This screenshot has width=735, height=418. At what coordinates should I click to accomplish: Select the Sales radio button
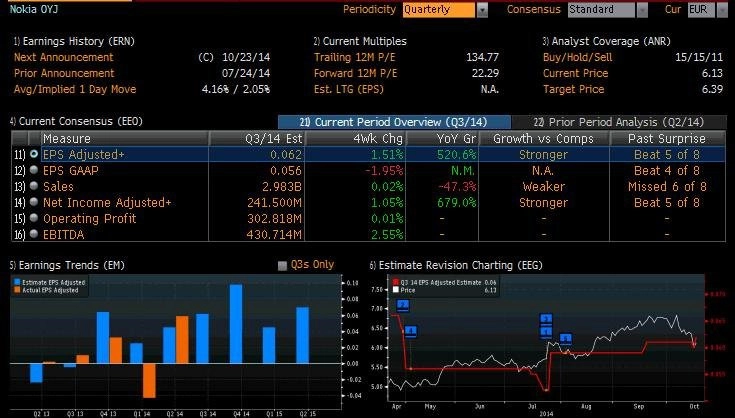[34, 186]
